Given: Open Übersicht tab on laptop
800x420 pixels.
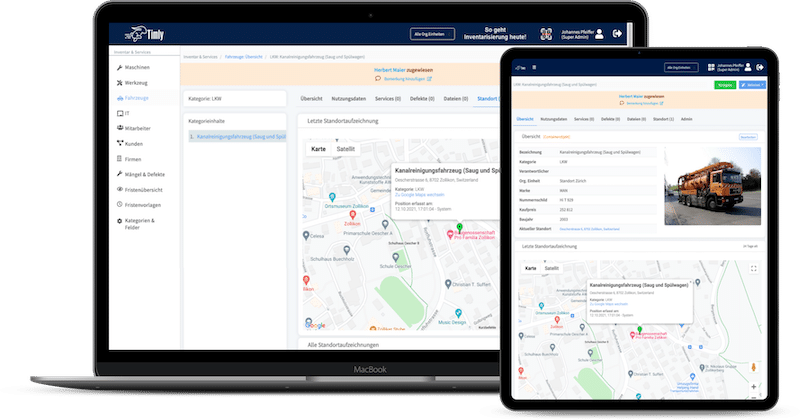Looking at the screenshot, I should [x=311, y=99].
